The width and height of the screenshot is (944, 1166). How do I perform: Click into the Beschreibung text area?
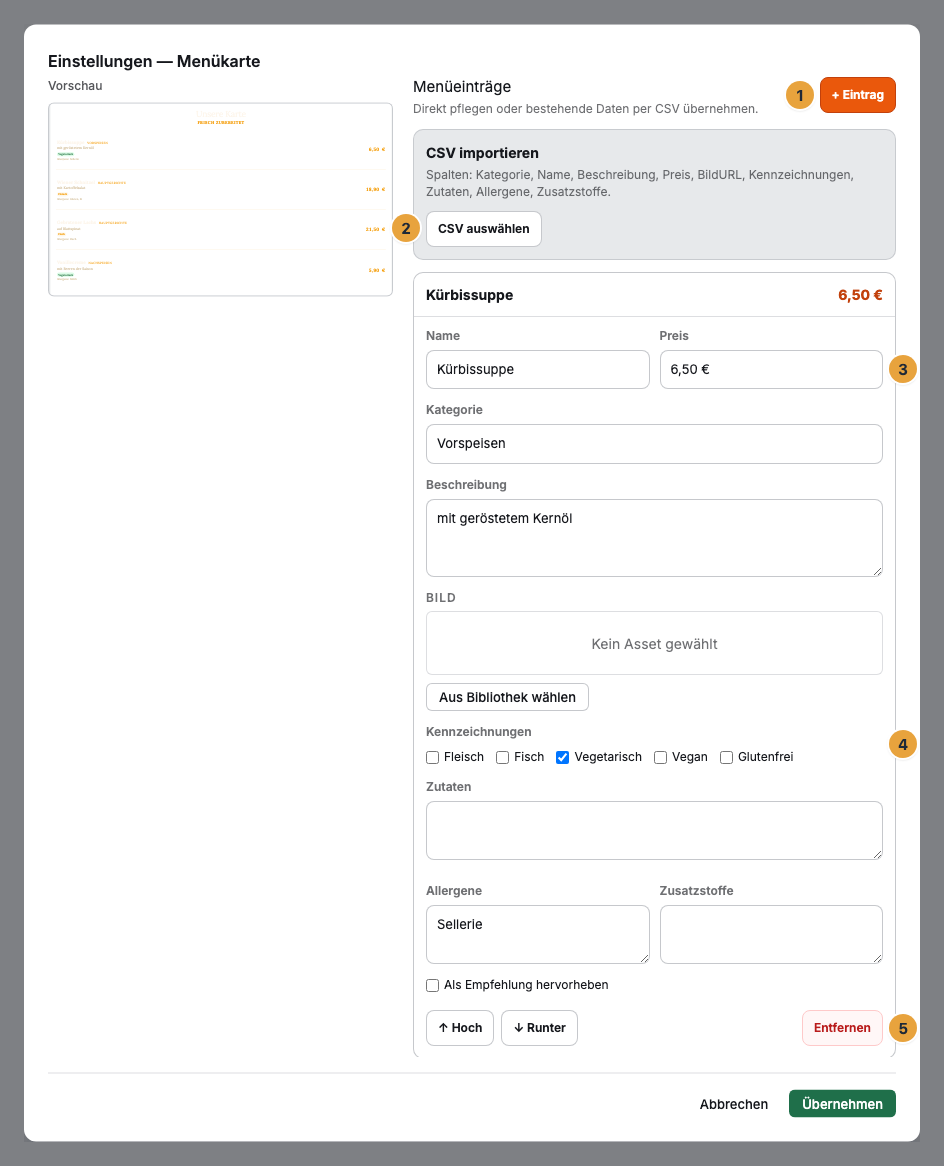pos(654,538)
